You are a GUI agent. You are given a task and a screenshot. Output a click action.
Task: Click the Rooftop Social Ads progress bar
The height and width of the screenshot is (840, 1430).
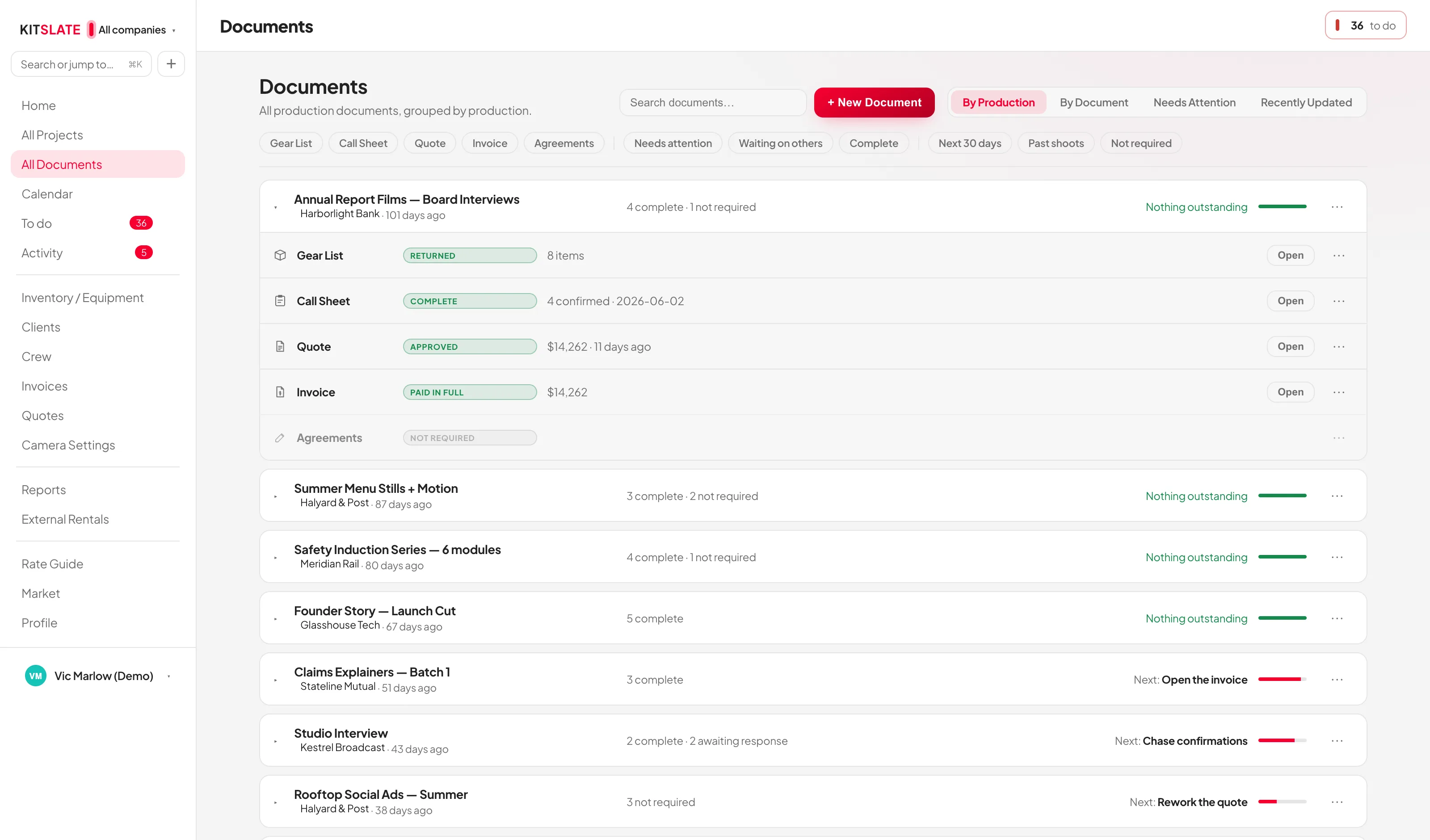(x=1282, y=802)
